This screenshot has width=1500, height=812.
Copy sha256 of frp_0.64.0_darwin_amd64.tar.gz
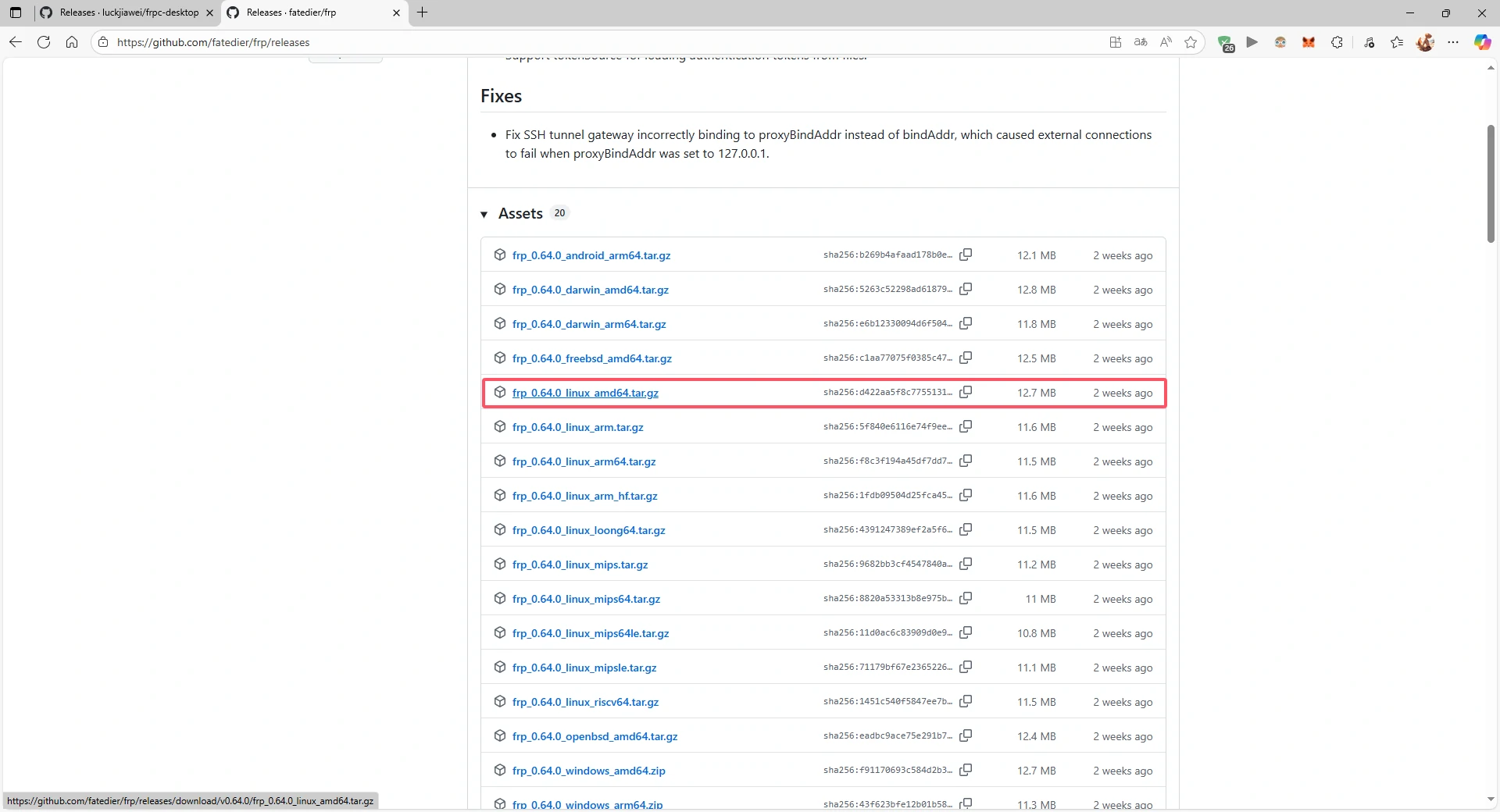[966, 289]
